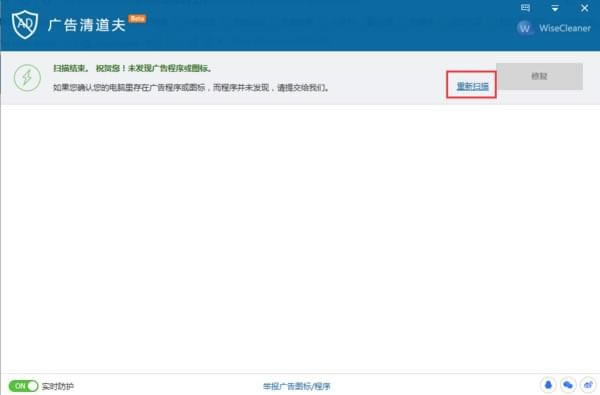The image size is (600, 395).
Task: Toggle the ON real-time protection switch
Action: [x=23, y=385]
